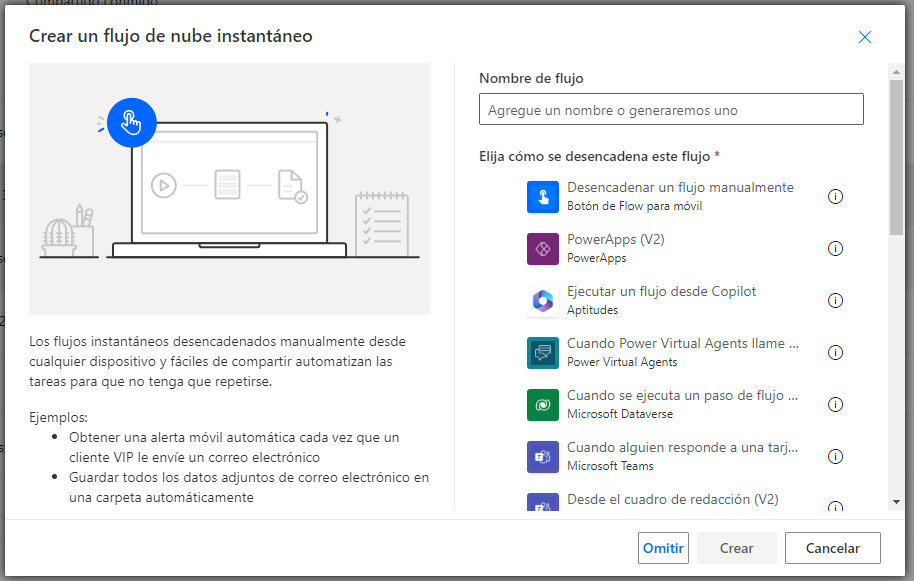
Task: Show info for Teams card response trigger
Action: (x=835, y=456)
